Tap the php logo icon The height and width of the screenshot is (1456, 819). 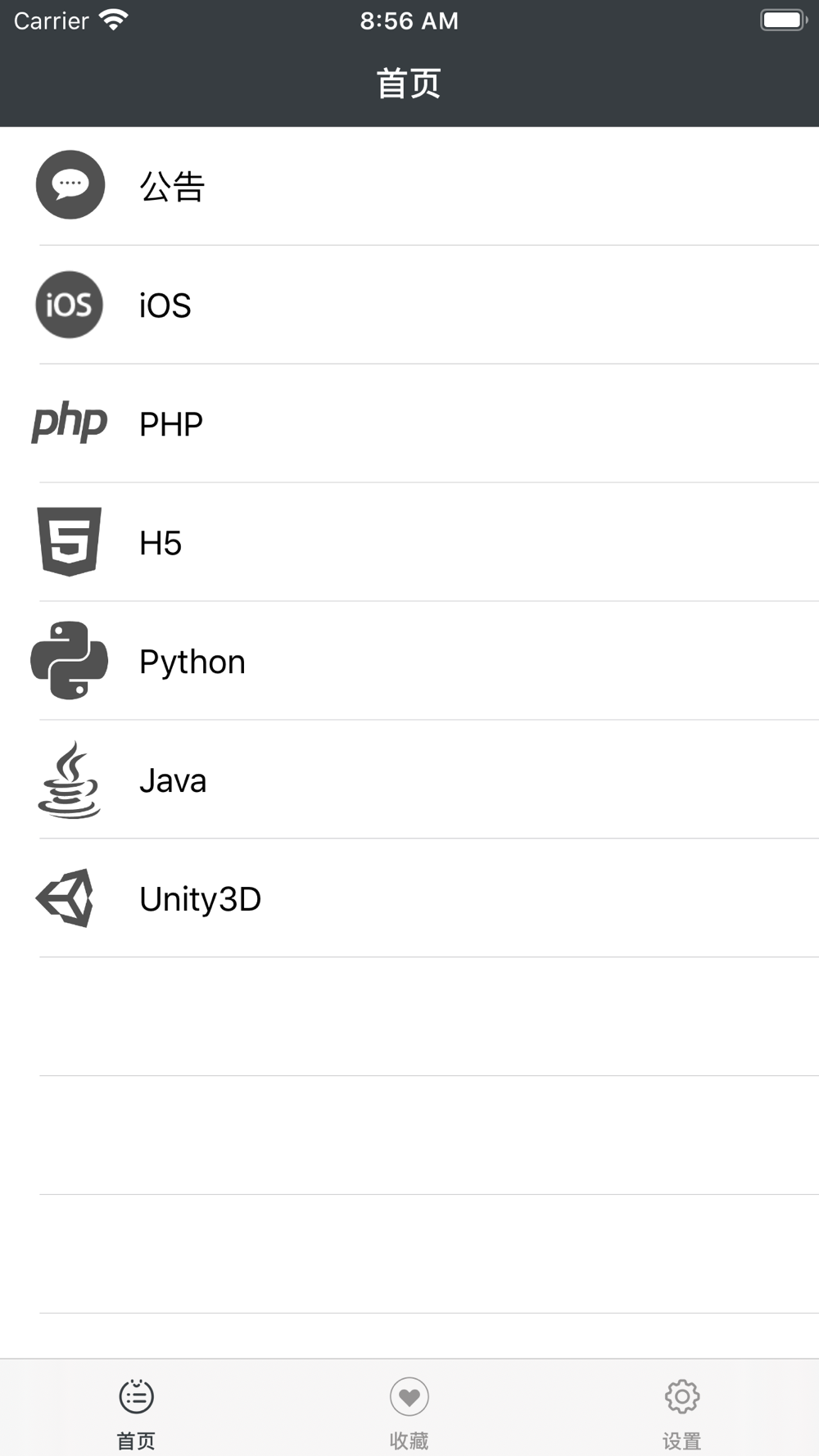pyautogui.click(x=70, y=423)
